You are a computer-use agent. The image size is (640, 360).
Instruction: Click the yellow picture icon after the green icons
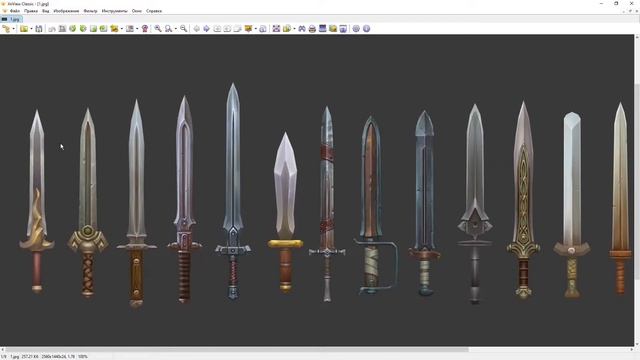click(114, 29)
